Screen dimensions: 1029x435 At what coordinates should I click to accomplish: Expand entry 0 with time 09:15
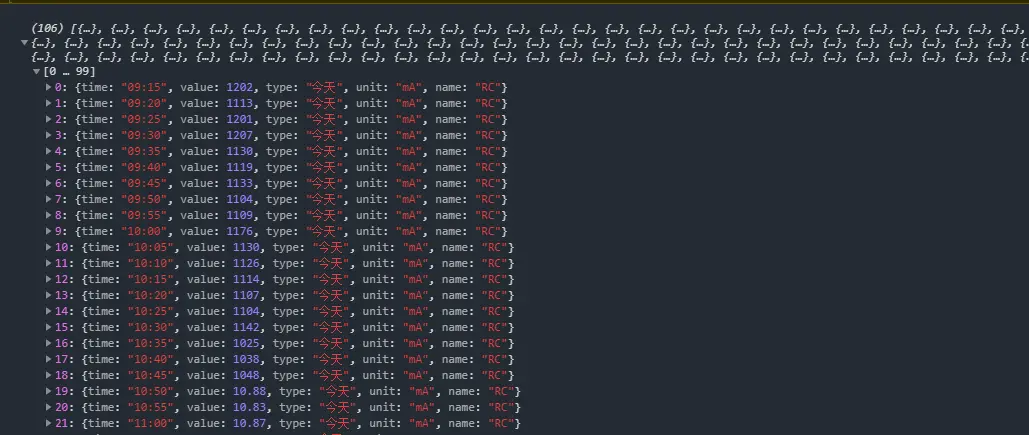(49, 87)
